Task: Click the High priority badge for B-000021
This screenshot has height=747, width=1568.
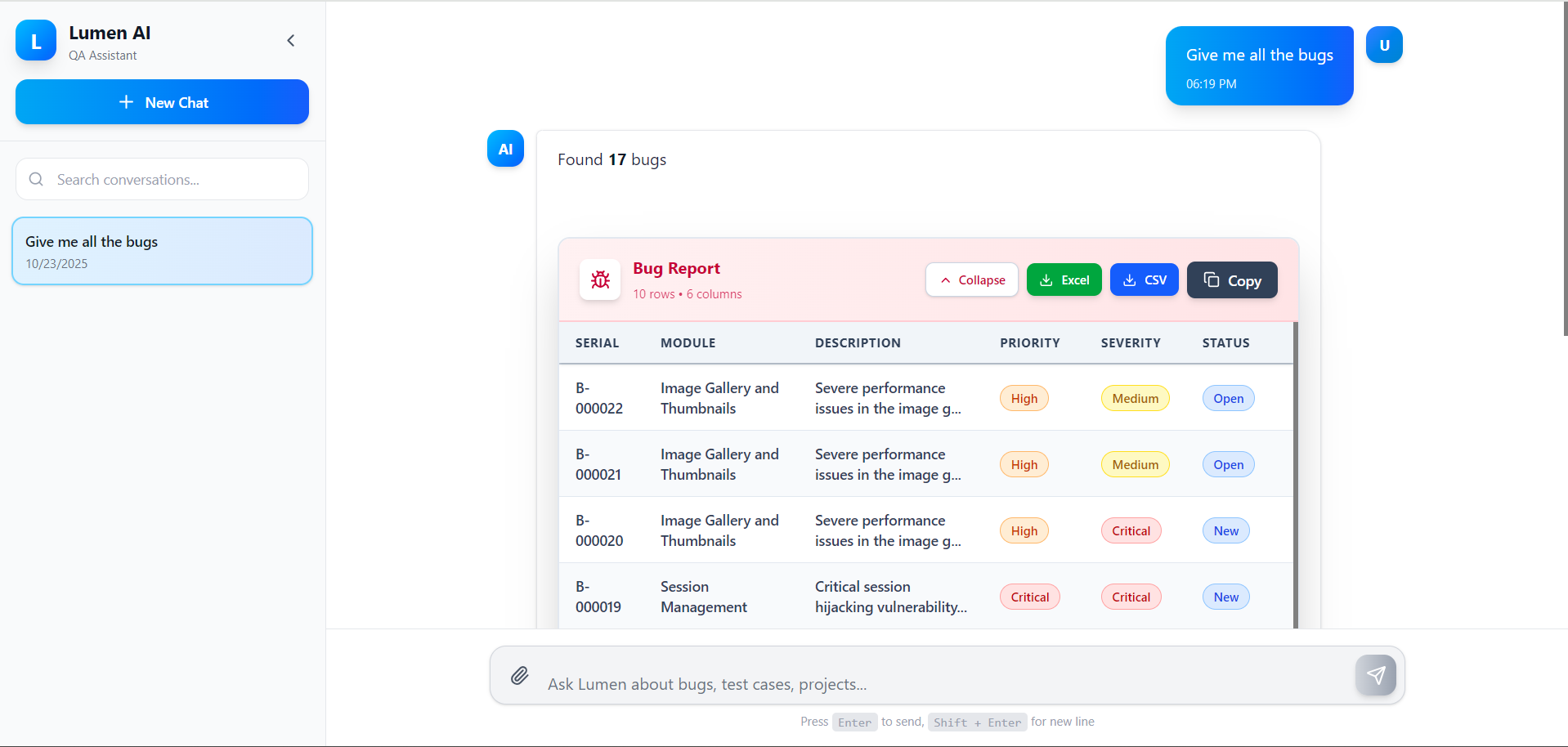Action: click(x=1024, y=464)
